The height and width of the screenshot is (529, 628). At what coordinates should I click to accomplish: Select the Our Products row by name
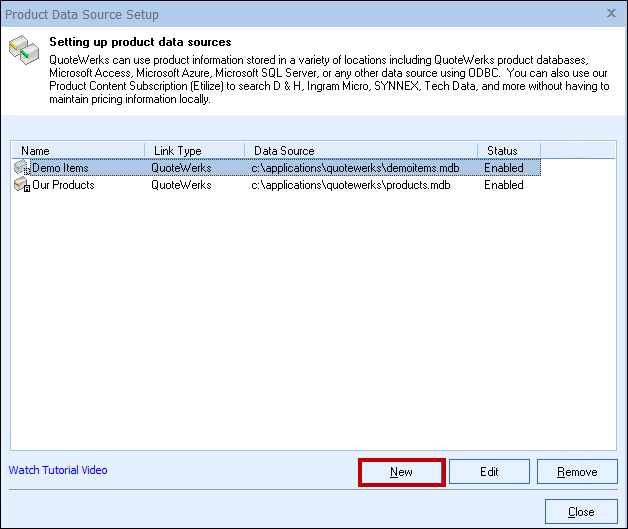[x=63, y=185]
